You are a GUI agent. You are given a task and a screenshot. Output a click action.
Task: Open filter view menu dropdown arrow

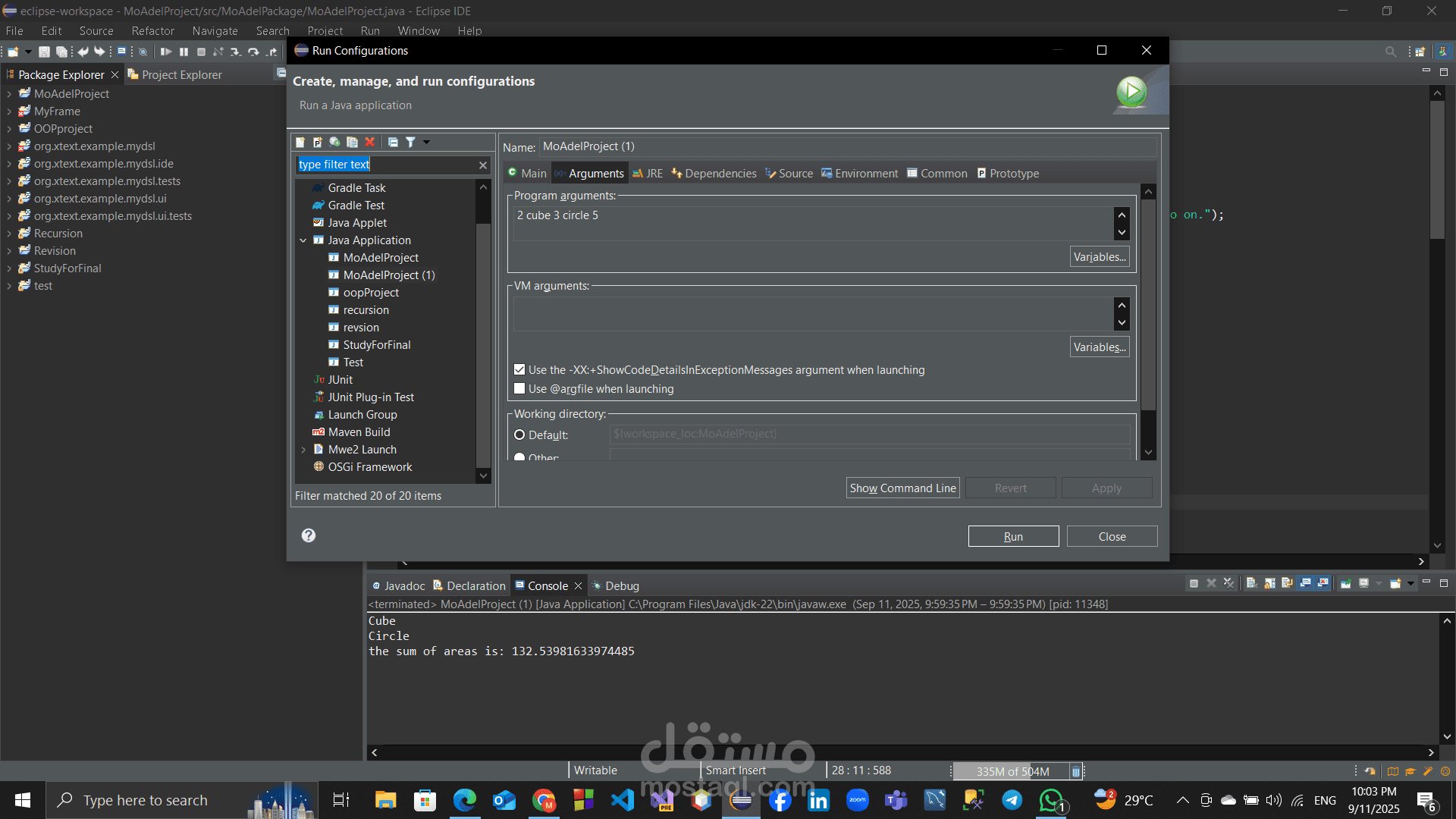[426, 142]
